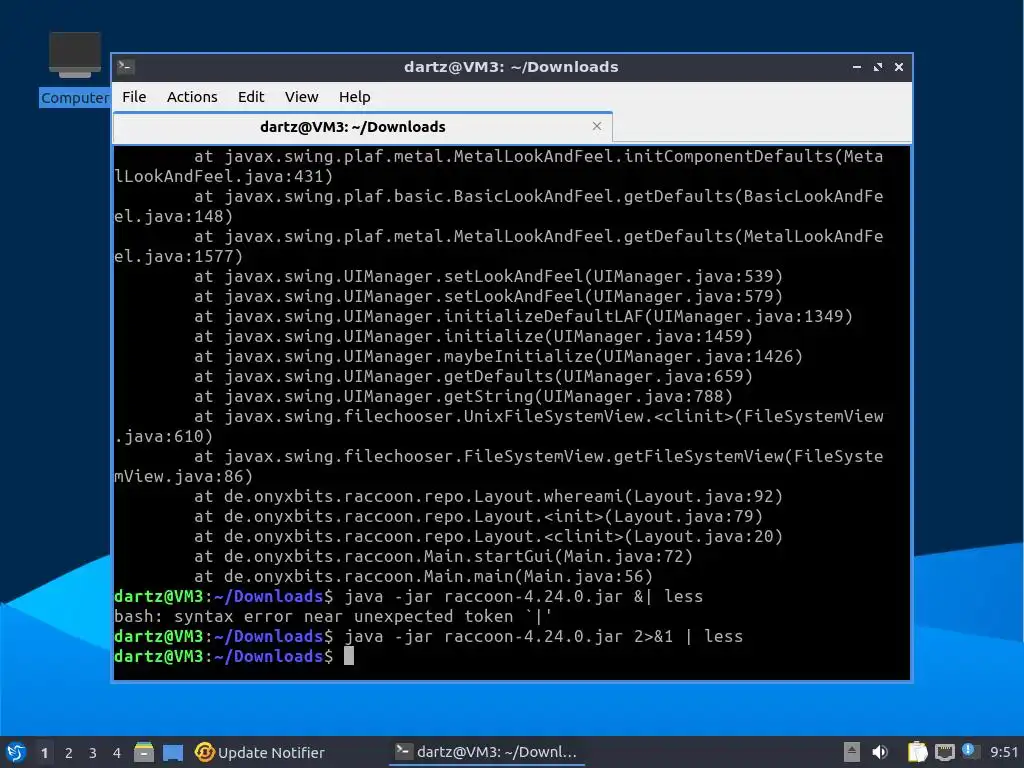The height and width of the screenshot is (768, 1024).
Task: Open the Lubuntu start menu
Action: (16, 752)
